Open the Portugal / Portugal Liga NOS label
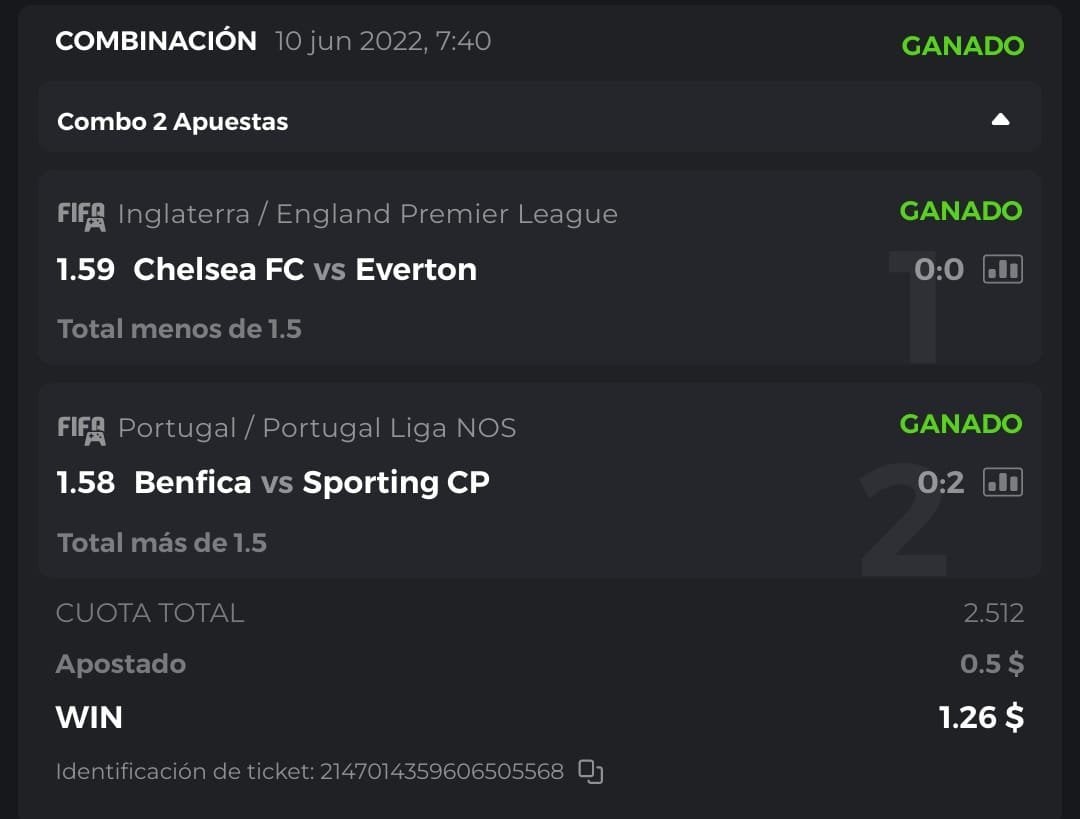Viewport: 1080px width, 819px height. pyautogui.click(x=317, y=428)
